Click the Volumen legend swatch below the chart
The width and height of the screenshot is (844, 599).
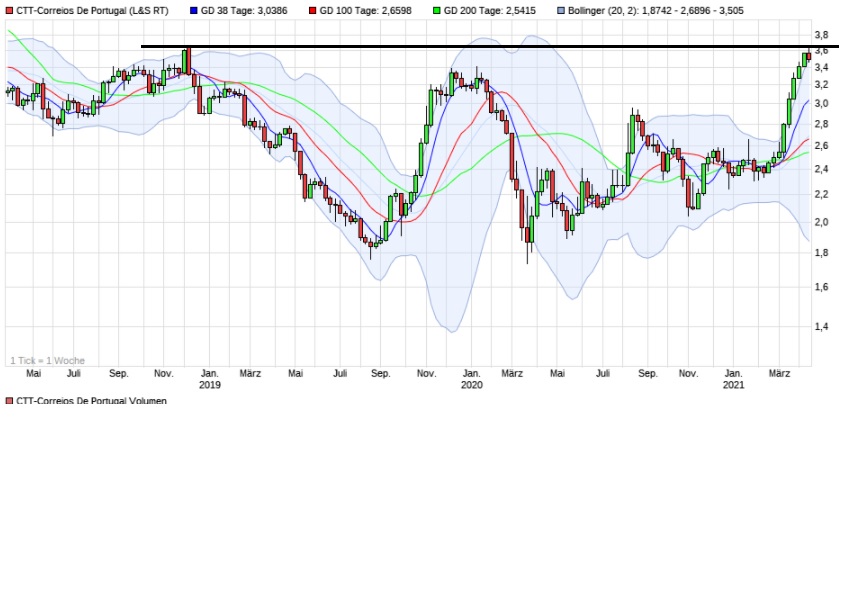pos(9,401)
